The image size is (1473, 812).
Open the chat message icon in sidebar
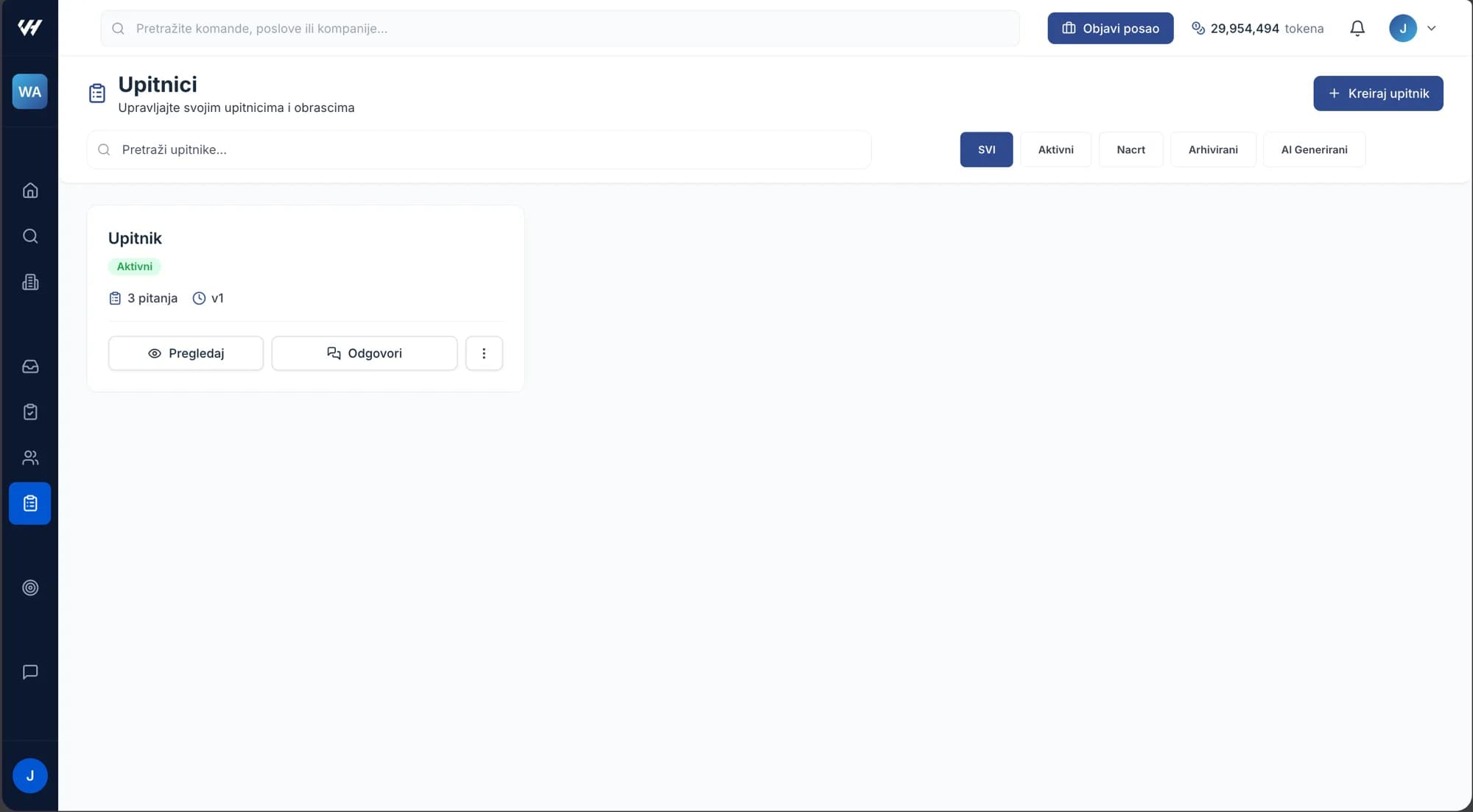pyautogui.click(x=30, y=672)
